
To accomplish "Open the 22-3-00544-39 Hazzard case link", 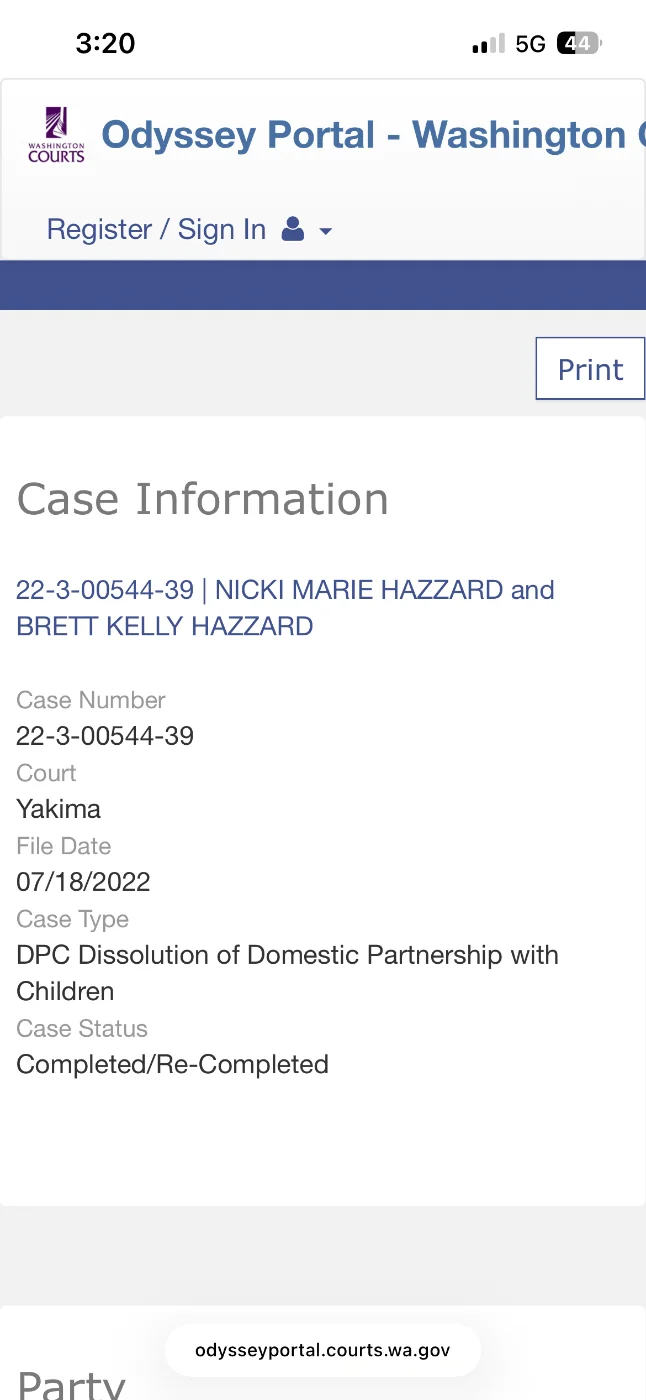I will coord(285,607).
